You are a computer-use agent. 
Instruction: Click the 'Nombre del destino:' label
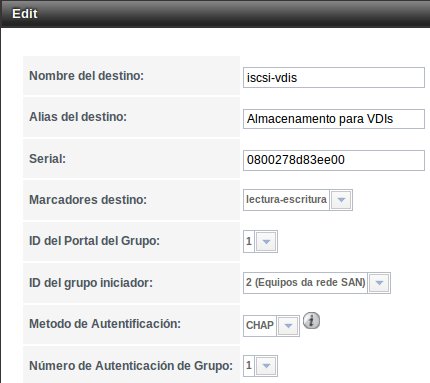[86, 76]
